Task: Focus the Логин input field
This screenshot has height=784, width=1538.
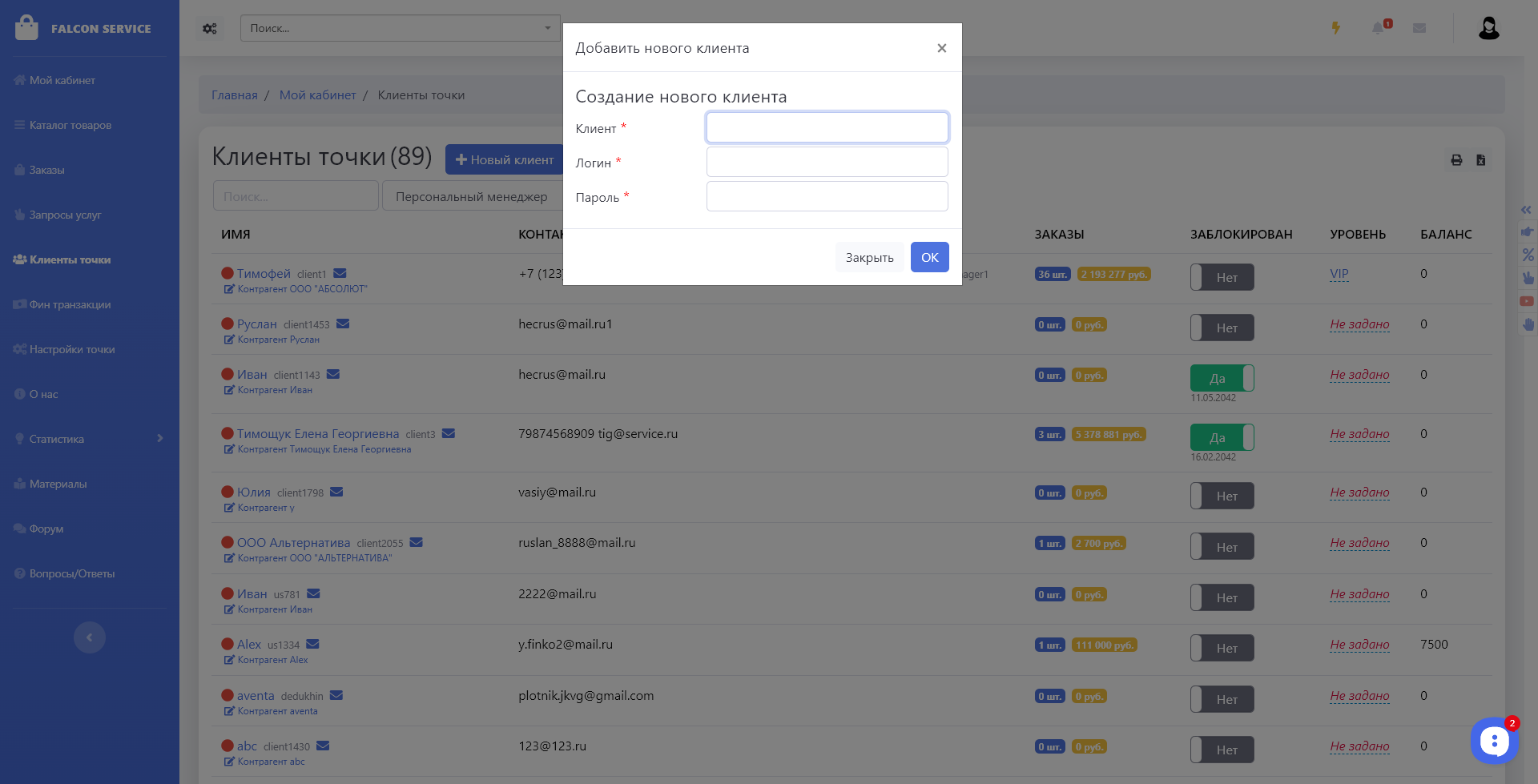Action: [827, 162]
